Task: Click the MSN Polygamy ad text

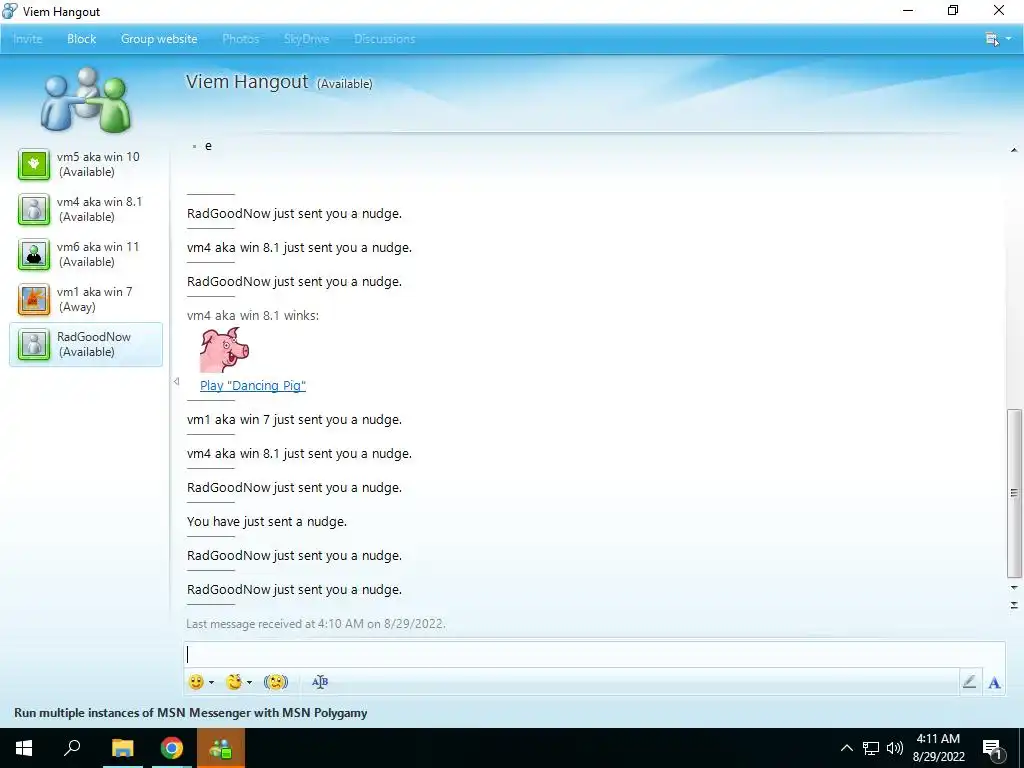Action: [191, 712]
